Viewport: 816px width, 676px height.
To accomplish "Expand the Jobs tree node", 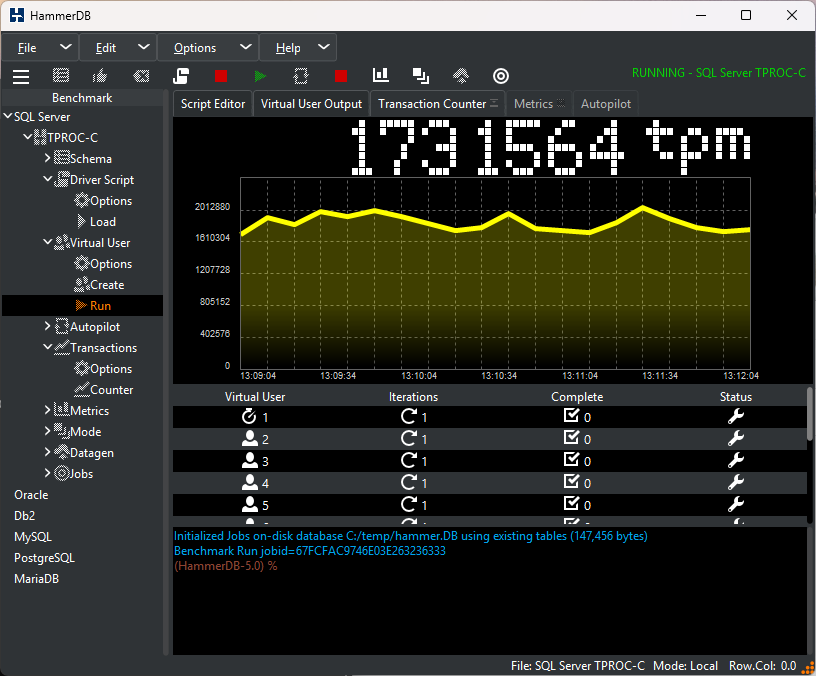I will coord(47,473).
